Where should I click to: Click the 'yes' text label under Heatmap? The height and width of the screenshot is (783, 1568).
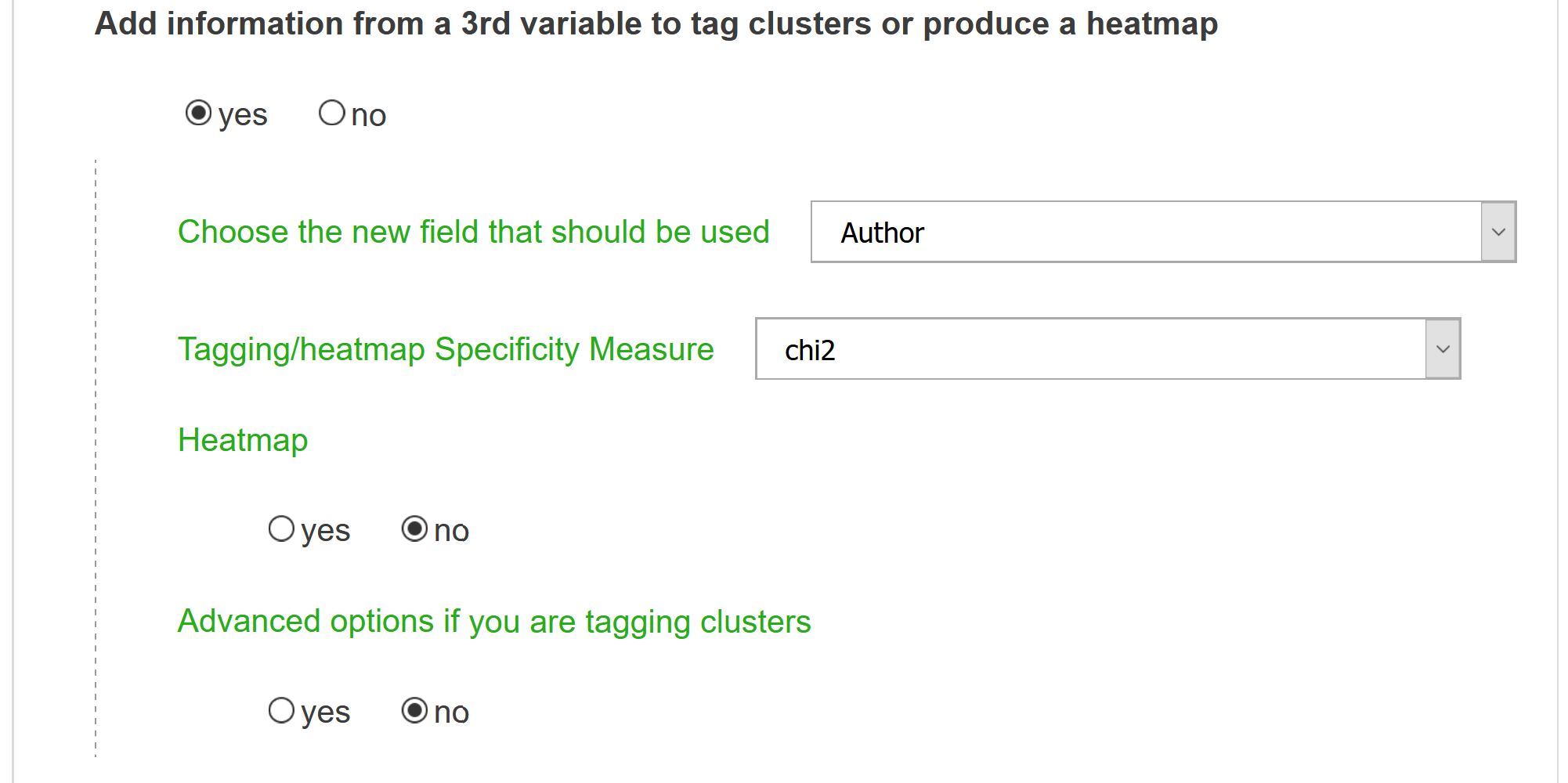pos(326,532)
